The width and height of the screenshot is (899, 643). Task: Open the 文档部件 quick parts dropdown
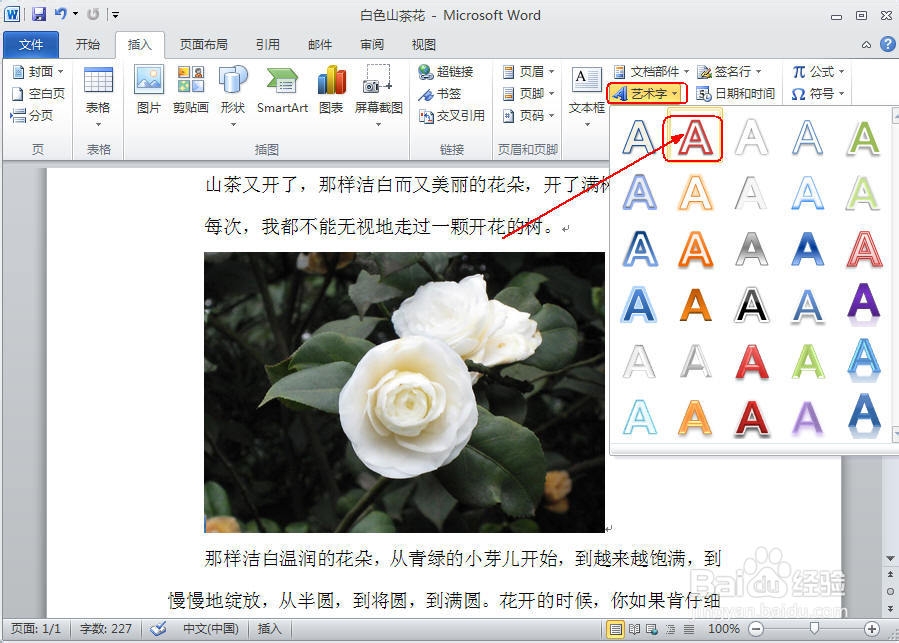tap(651, 72)
